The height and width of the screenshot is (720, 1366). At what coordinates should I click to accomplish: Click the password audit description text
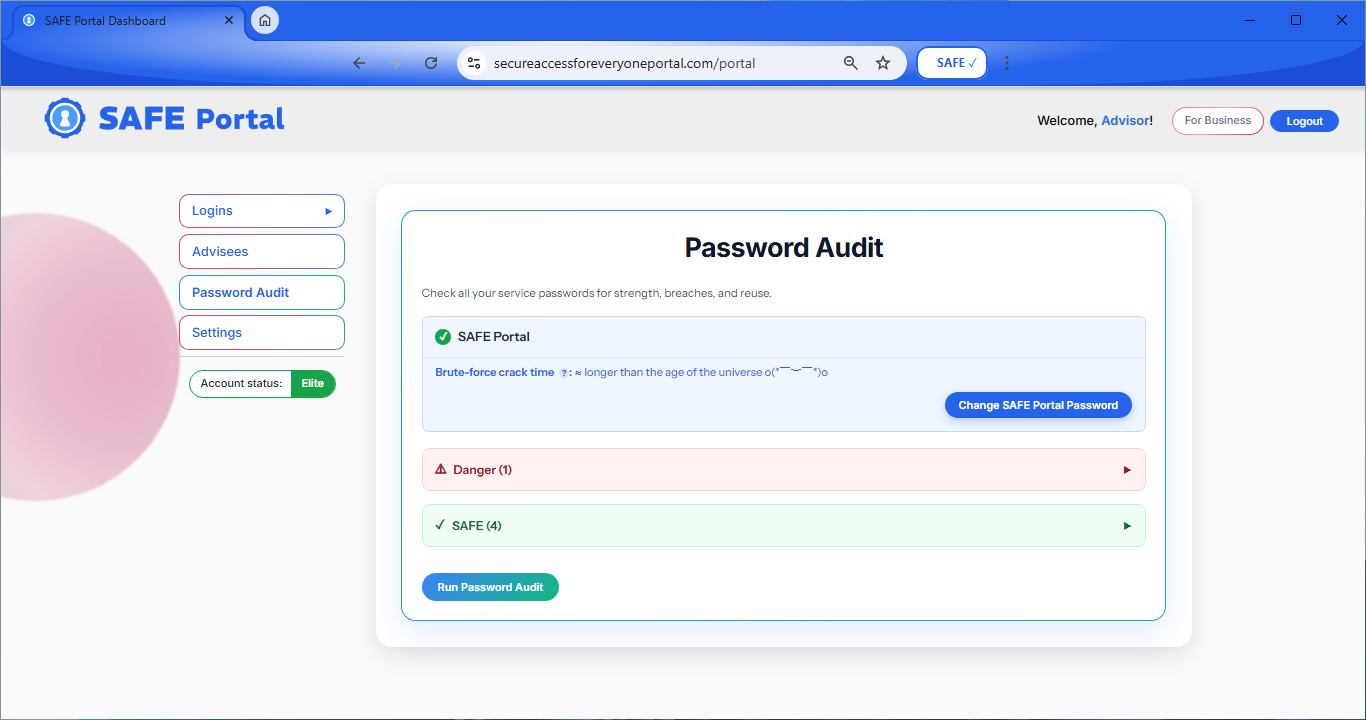[597, 294]
